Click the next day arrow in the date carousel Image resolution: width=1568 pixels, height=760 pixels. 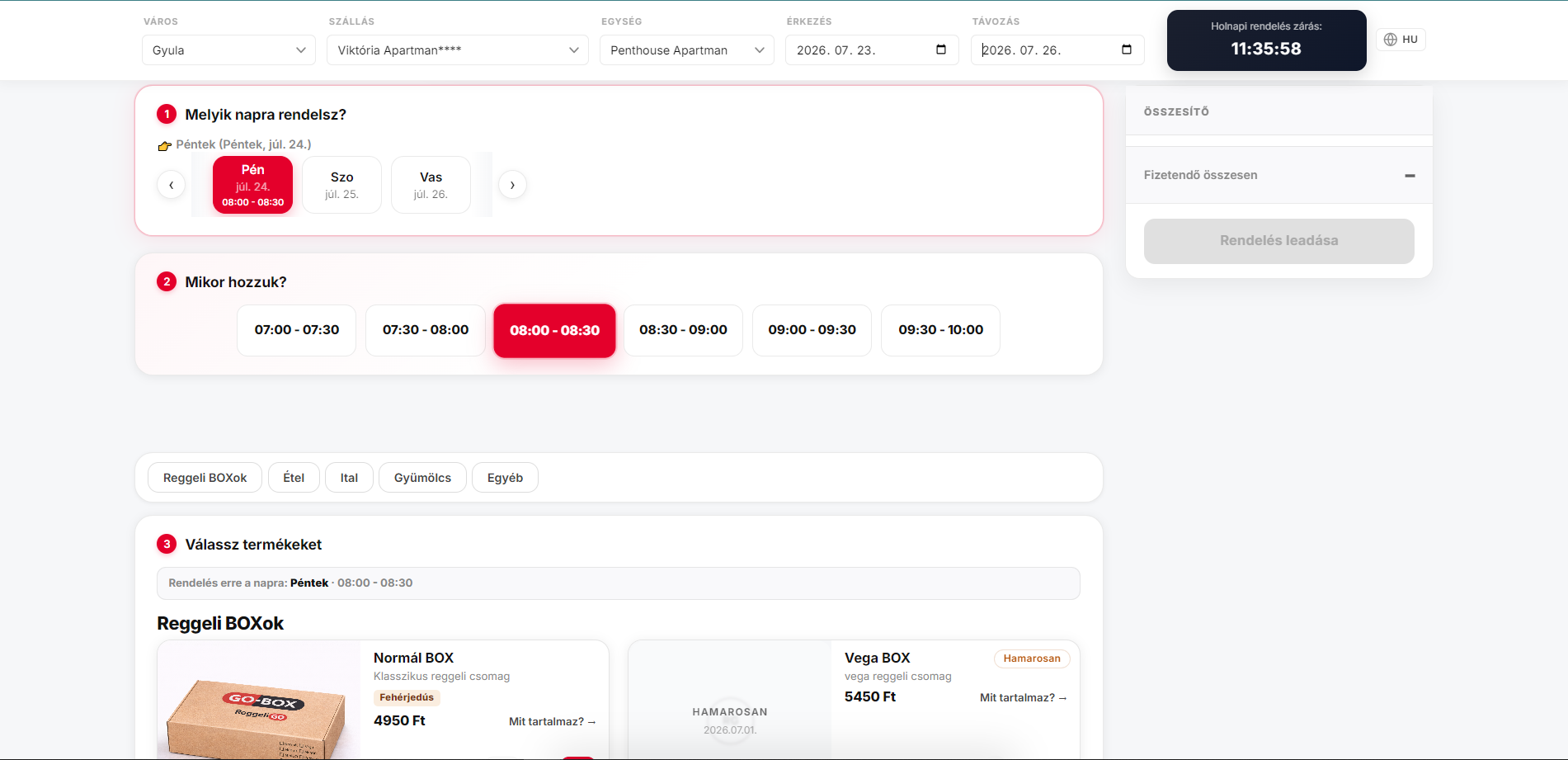pyautogui.click(x=512, y=185)
